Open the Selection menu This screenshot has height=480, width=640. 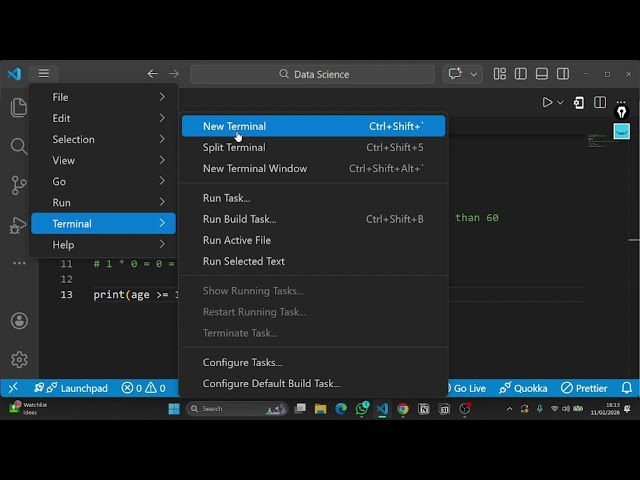(103, 139)
